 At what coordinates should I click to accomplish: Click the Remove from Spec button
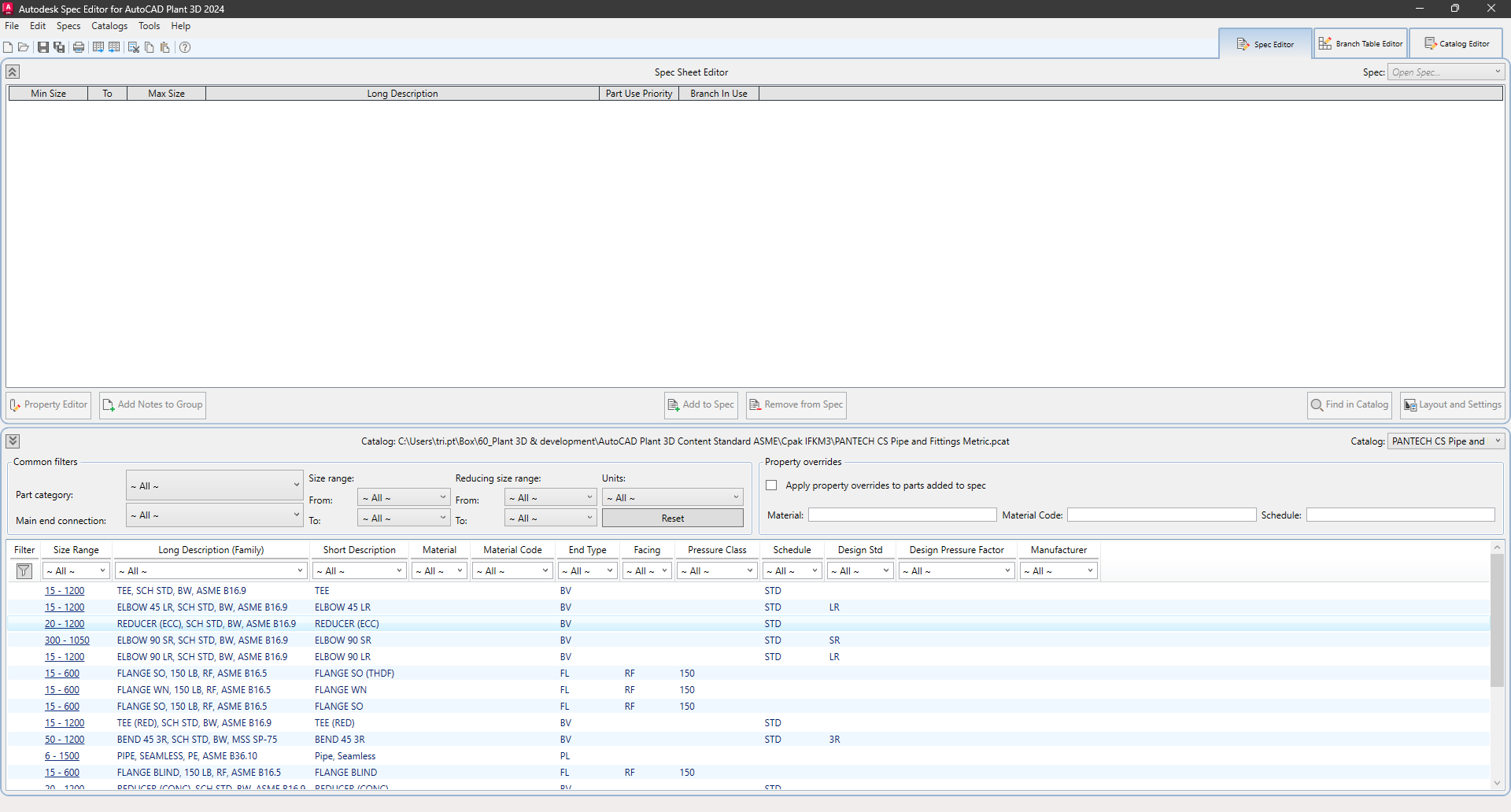(x=796, y=405)
